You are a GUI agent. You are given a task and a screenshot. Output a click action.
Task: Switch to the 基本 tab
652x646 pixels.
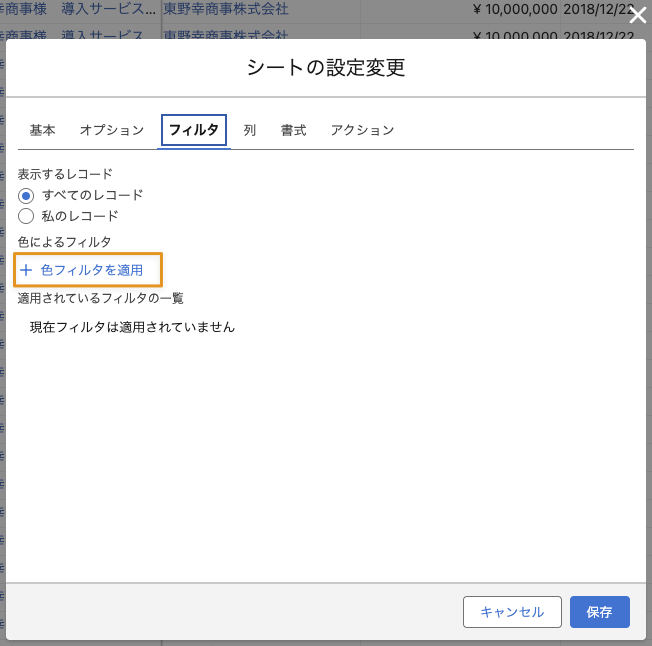[x=42, y=130]
